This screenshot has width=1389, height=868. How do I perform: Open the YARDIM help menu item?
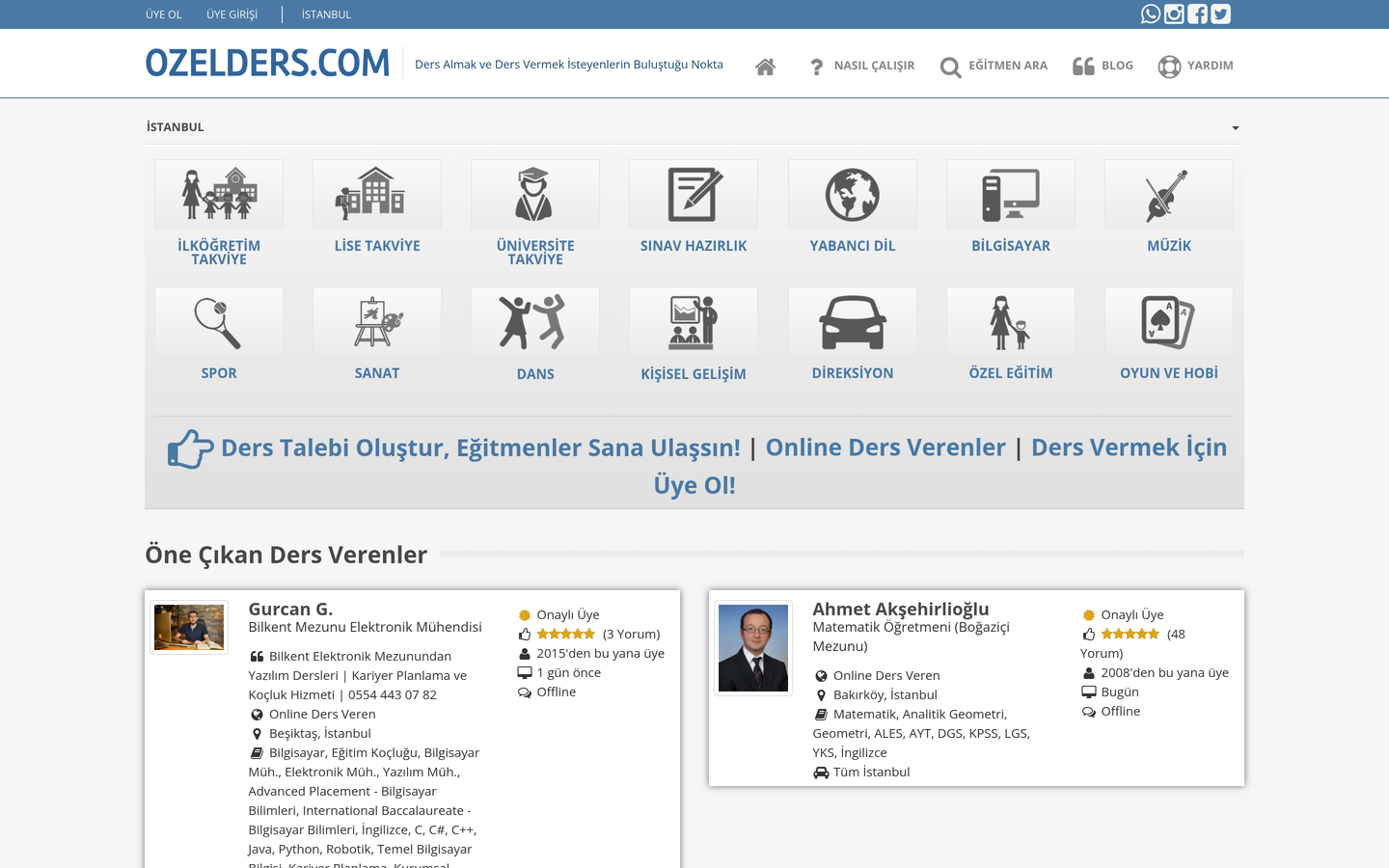point(1195,66)
